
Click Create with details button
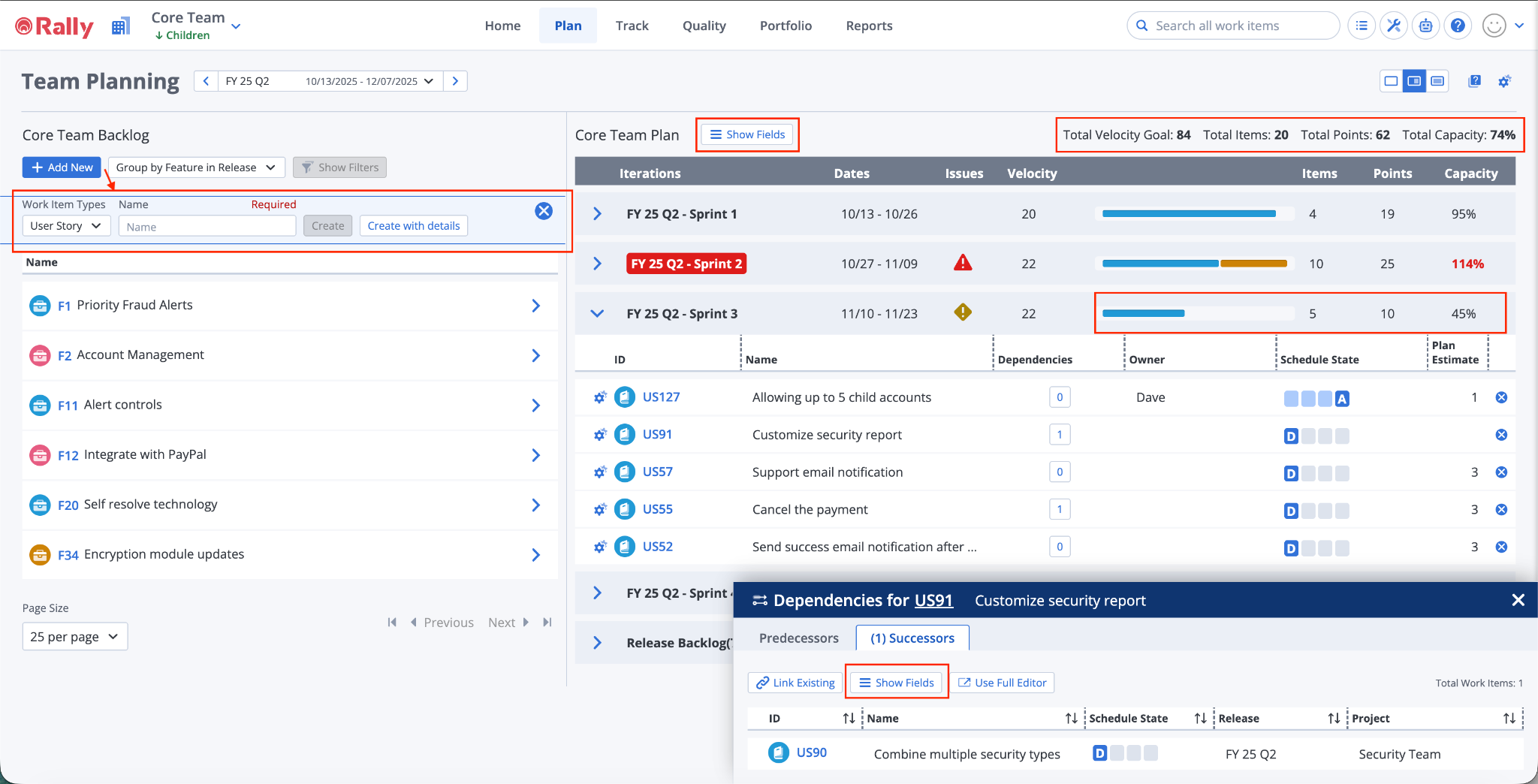pos(413,226)
